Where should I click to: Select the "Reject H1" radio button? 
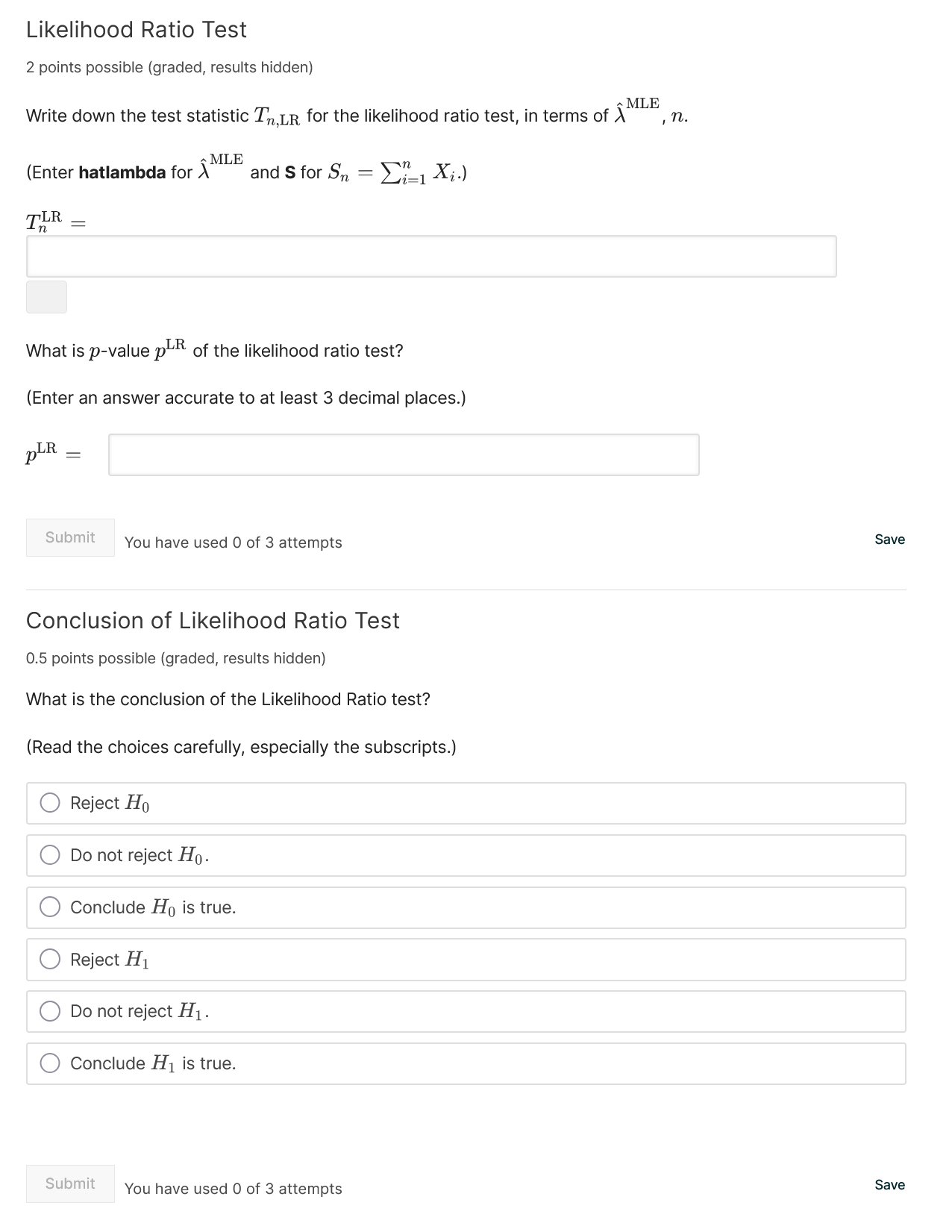tap(50, 960)
